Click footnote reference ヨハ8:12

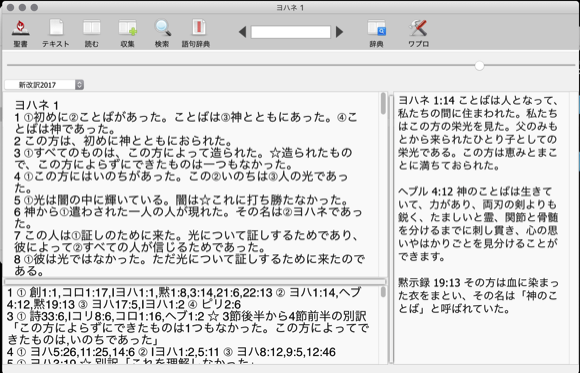(x=259, y=352)
